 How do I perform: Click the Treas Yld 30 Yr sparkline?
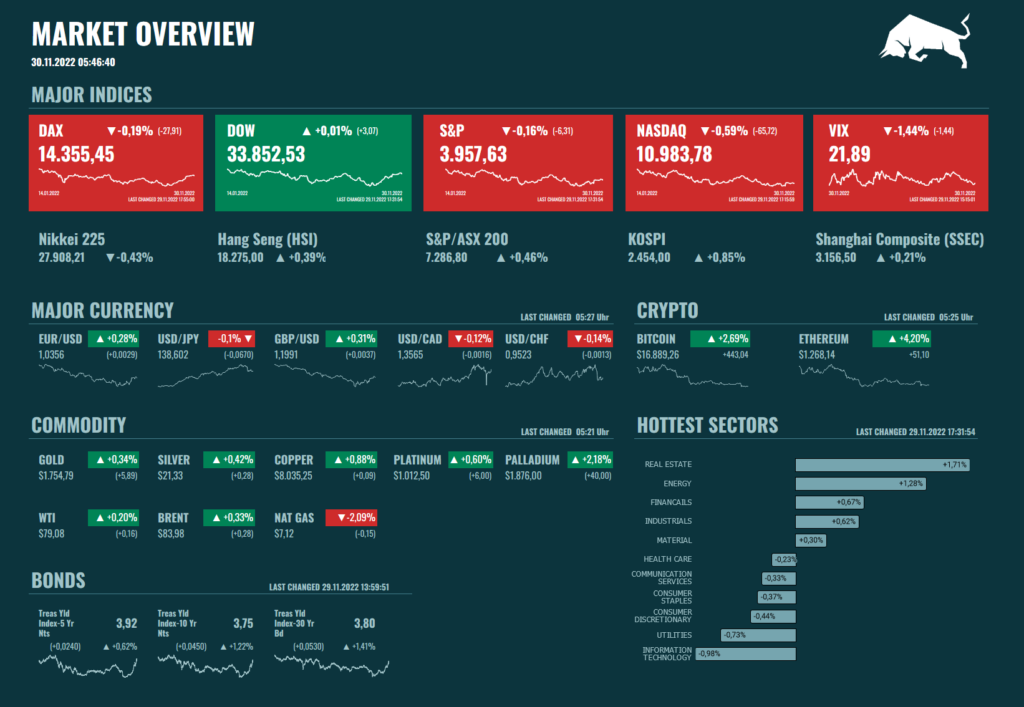[332, 665]
